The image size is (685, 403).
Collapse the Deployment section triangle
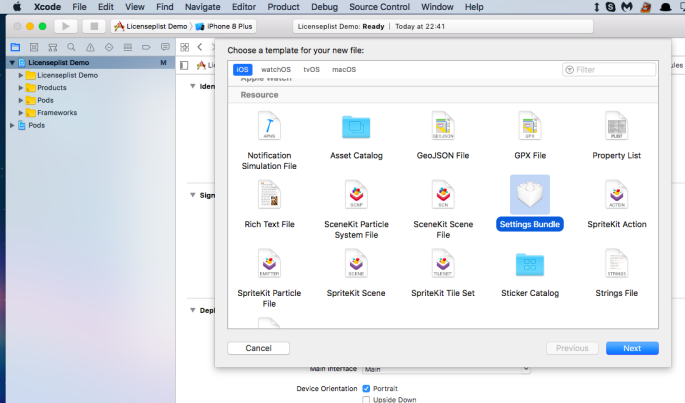193,310
